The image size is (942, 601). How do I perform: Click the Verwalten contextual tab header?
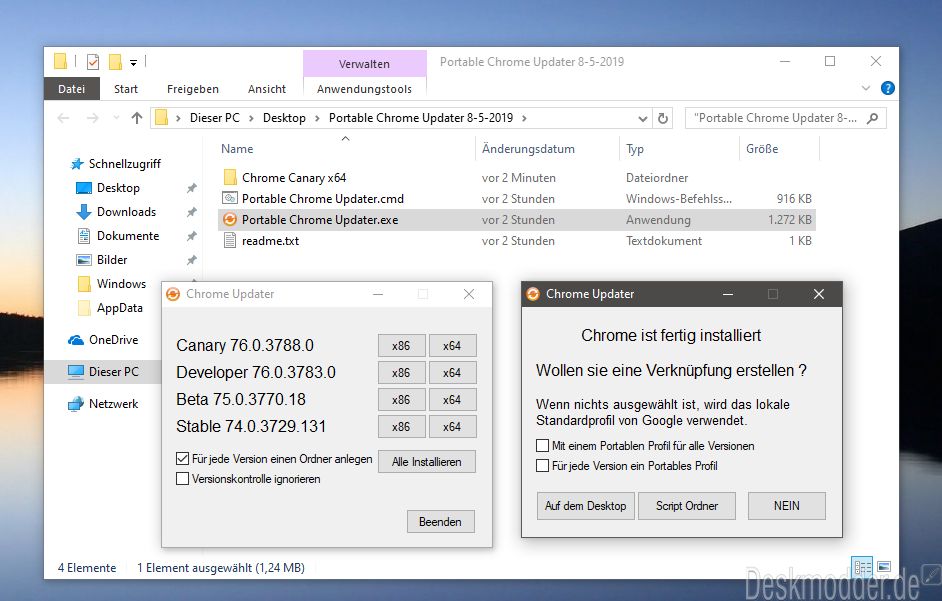[365, 64]
